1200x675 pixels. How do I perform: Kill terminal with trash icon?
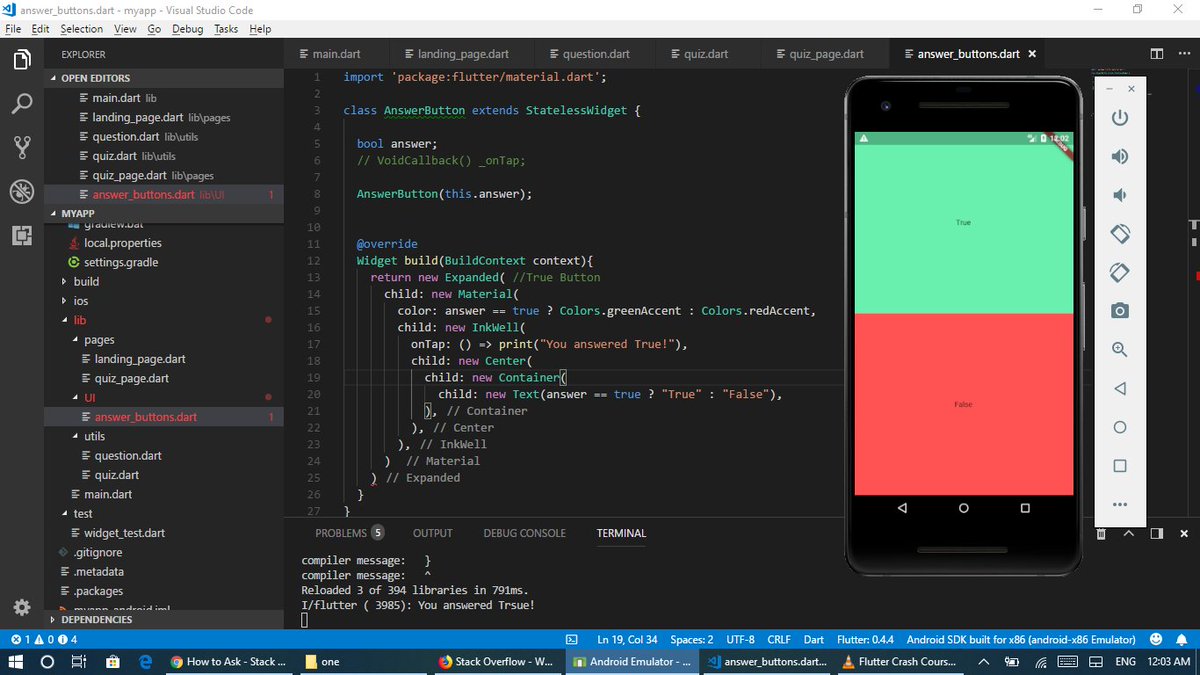[1101, 534]
